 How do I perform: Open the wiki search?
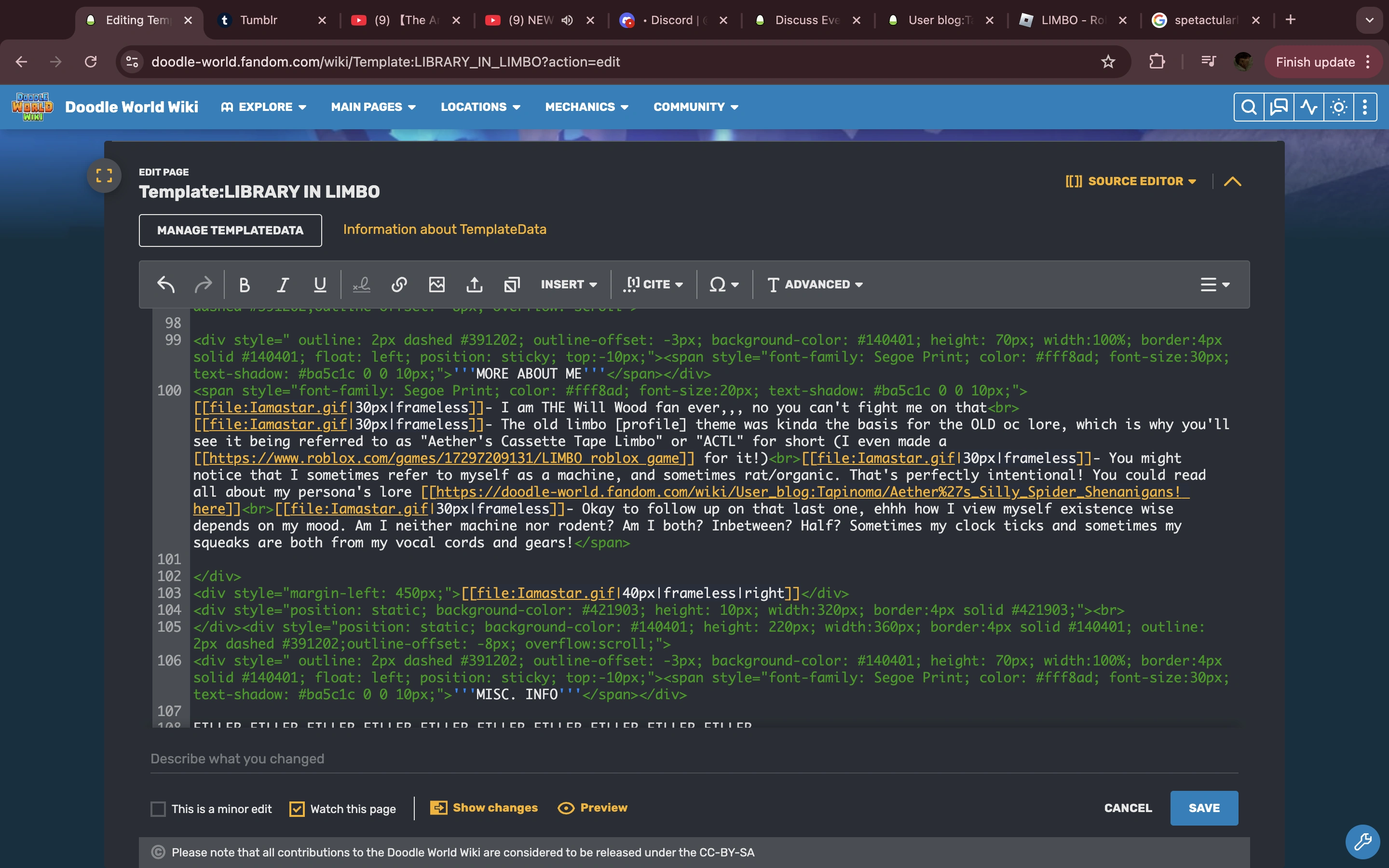(x=1249, y=106)
